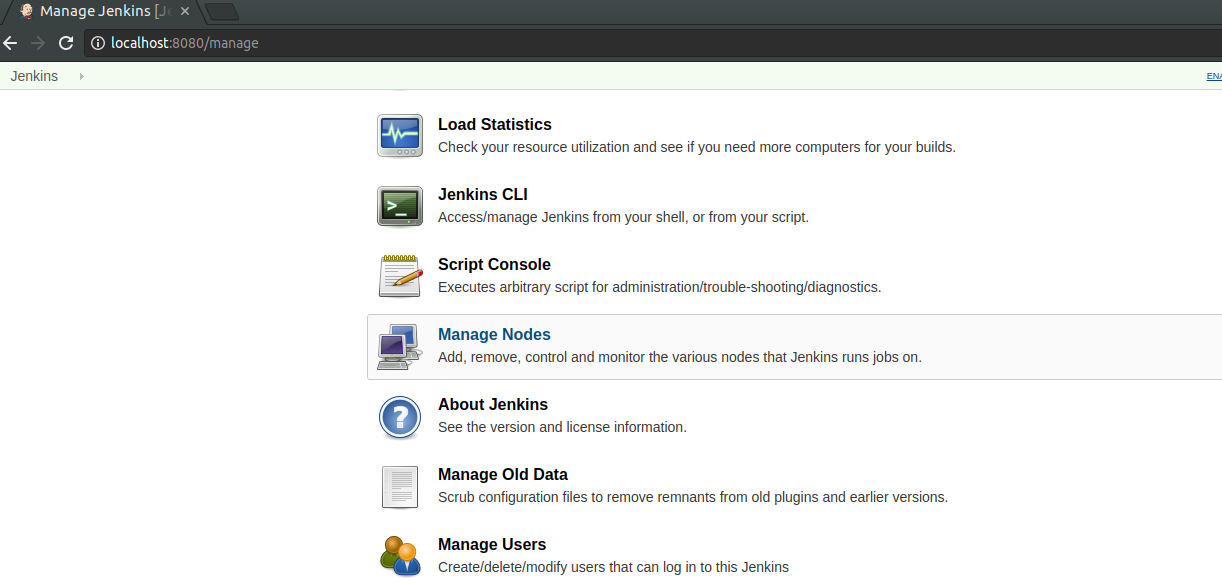Image resolution: width=1222 pixels, height=588 pixels.
Task: Go to Jenkins breadcrumb home link
Action: (34, 76)
